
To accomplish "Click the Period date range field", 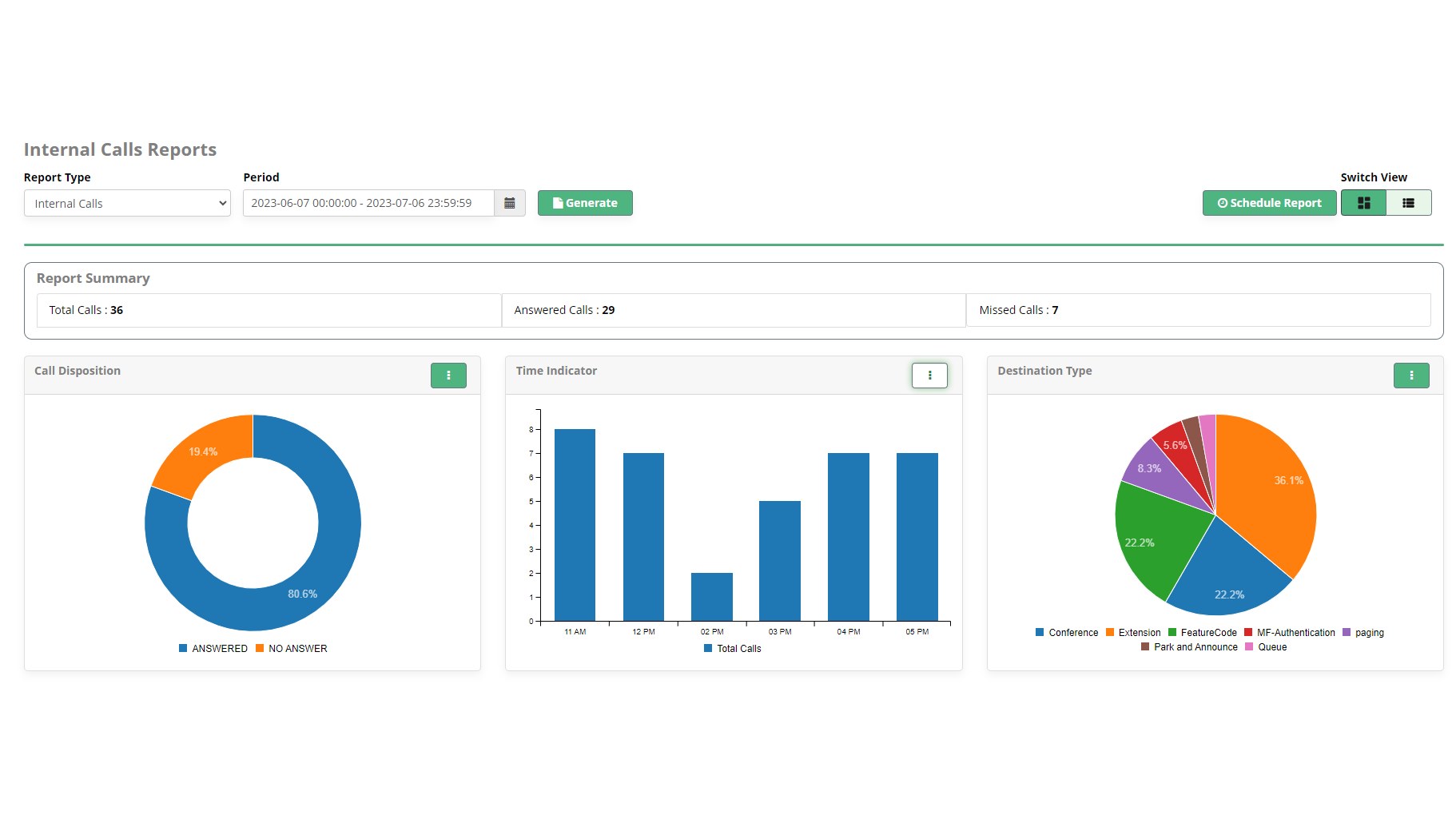I will click(368, 203).
